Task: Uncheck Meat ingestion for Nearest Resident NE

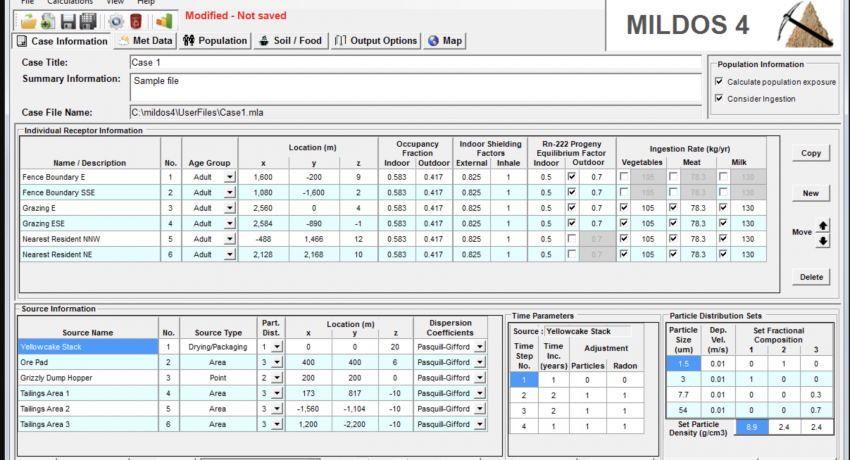Action: [673, 254]
